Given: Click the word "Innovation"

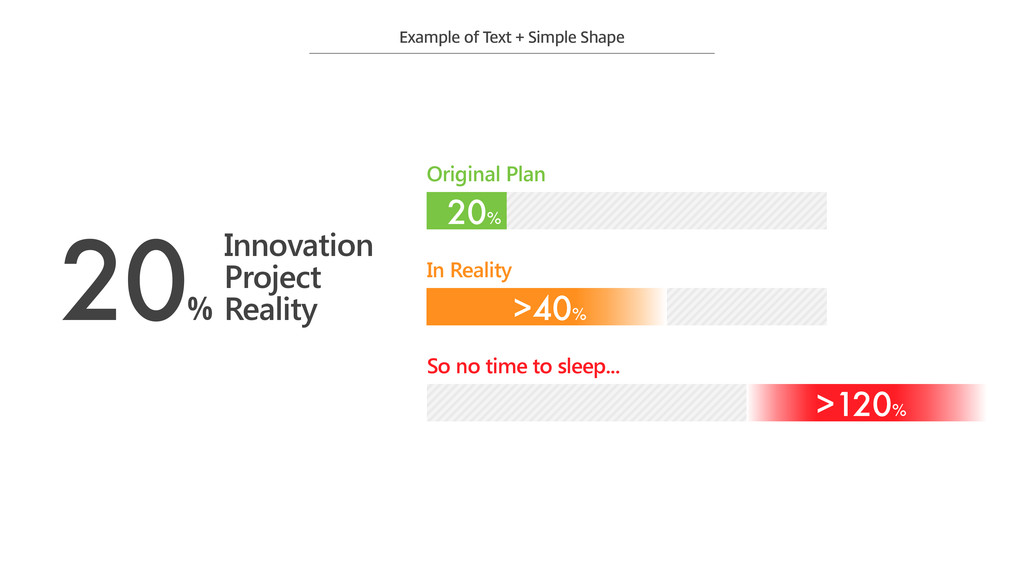Looking at the screenshot, I should tap(298, 245).
